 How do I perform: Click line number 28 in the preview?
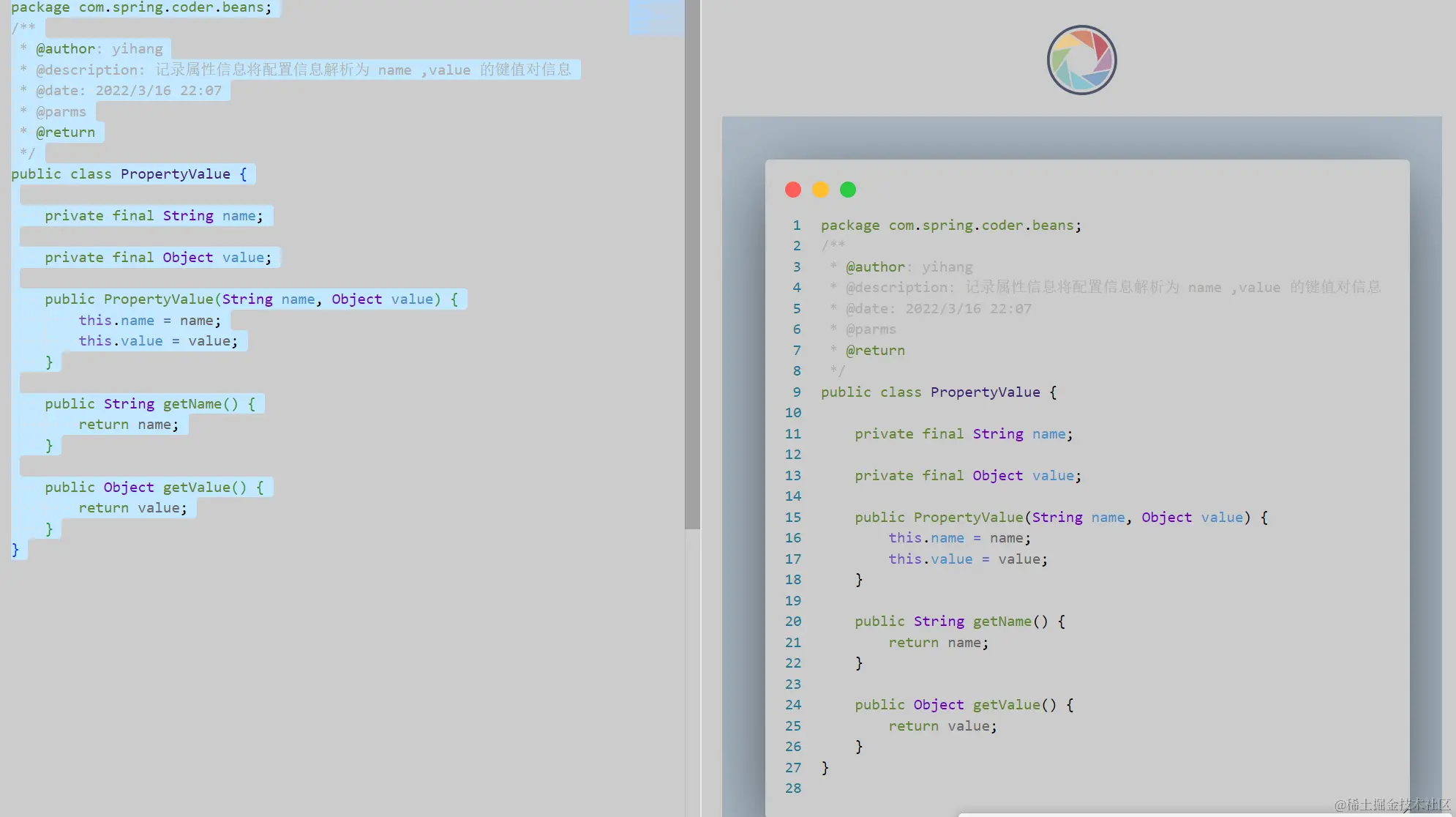tap(793, 788)
